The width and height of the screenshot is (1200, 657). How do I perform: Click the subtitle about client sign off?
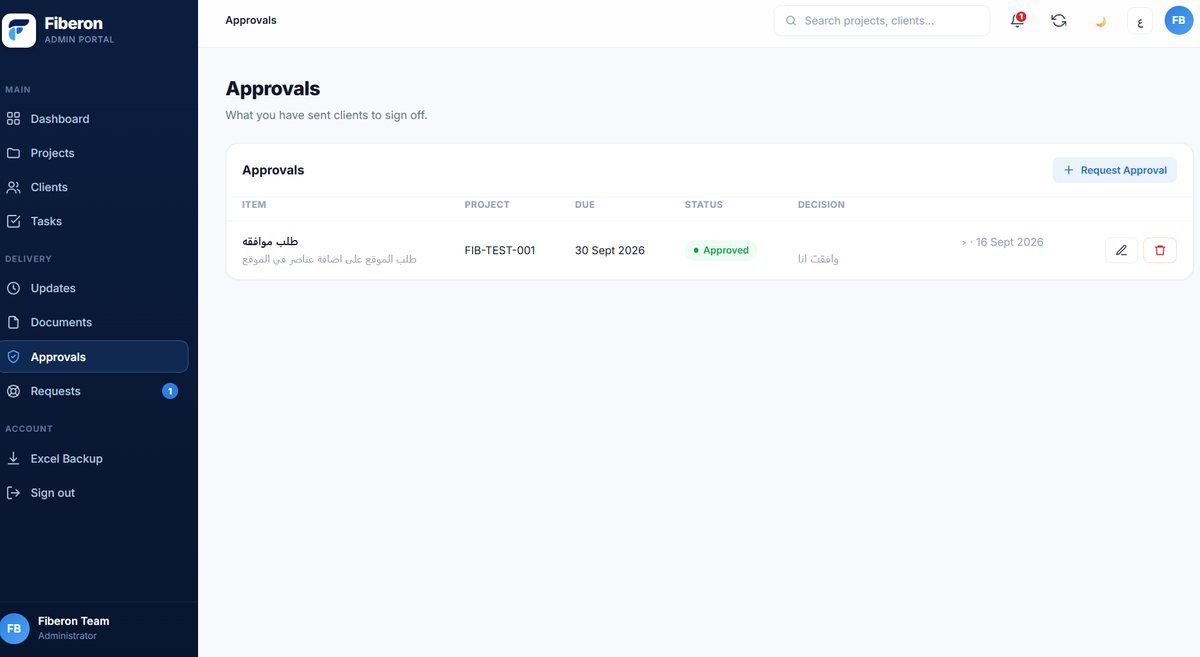point(326,115)
